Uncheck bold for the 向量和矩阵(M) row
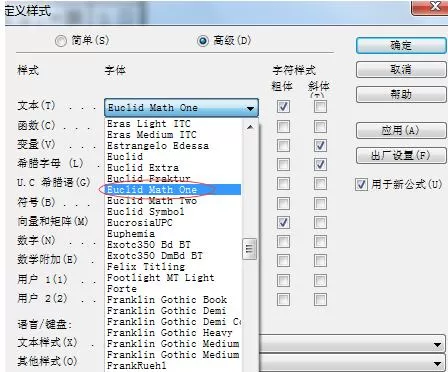This screenshot has width=448, height=372. click(283, 222)
